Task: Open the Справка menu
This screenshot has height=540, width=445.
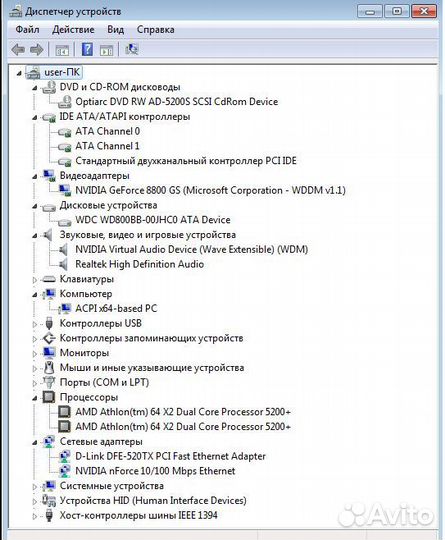Action: [156, 30]
